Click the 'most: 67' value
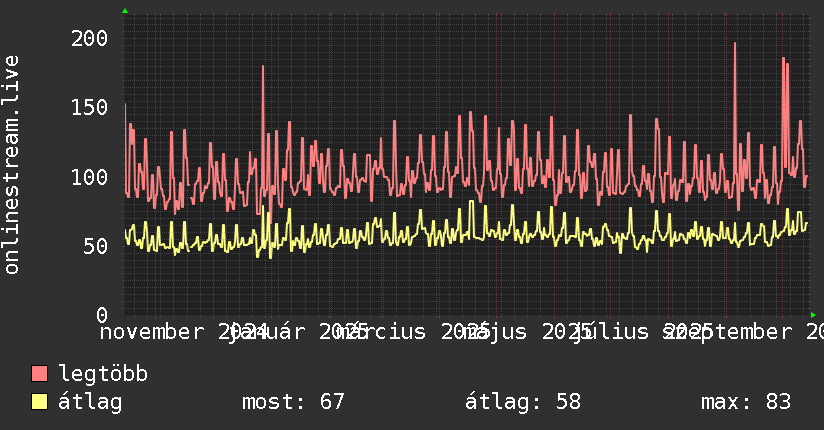Screen dimensions: 824x430 click(293, 402)
